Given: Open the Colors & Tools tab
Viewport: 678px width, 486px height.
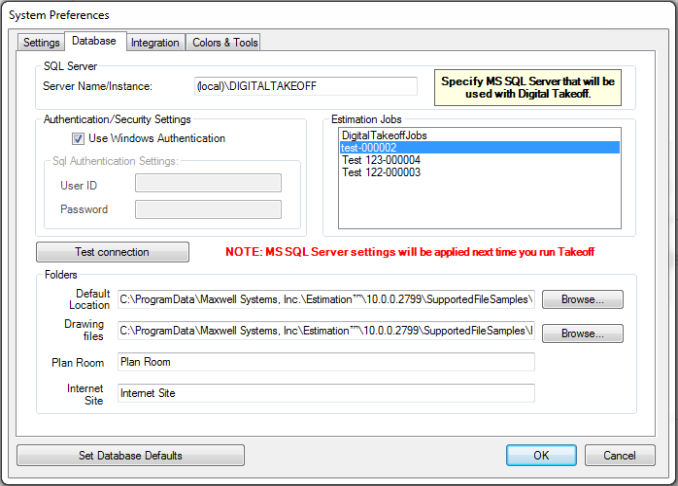Looking at the screenshot, I should click(224, 42).
